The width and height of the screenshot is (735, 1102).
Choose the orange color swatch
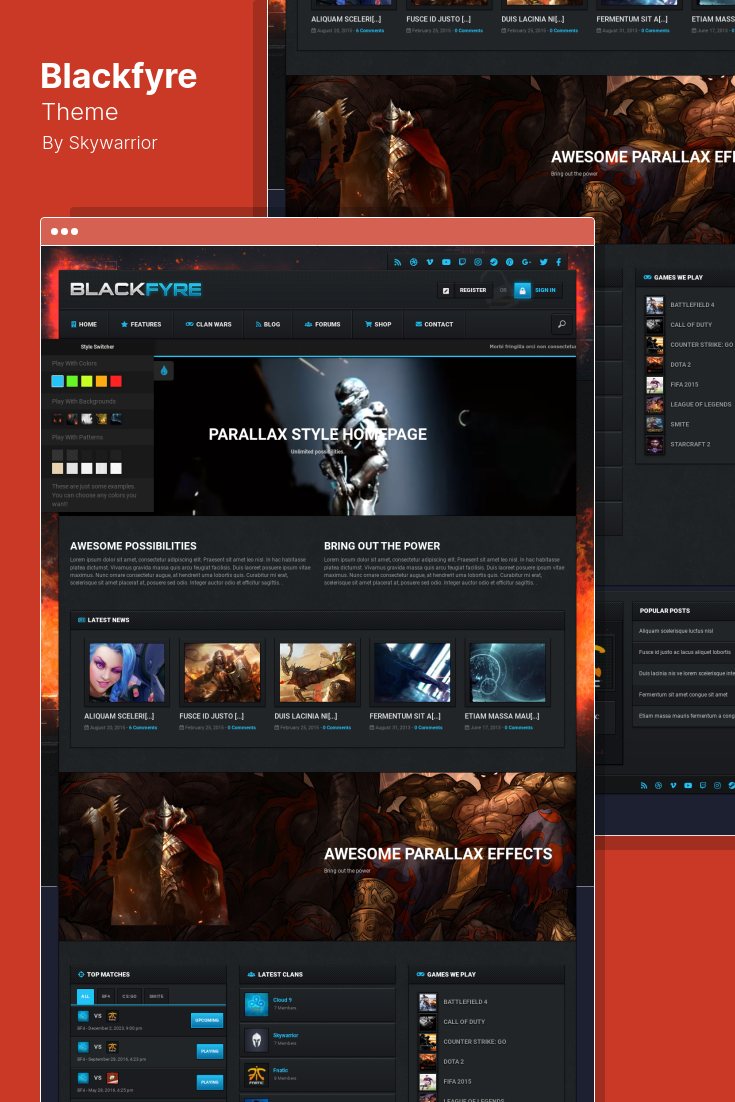coord(101,381)
